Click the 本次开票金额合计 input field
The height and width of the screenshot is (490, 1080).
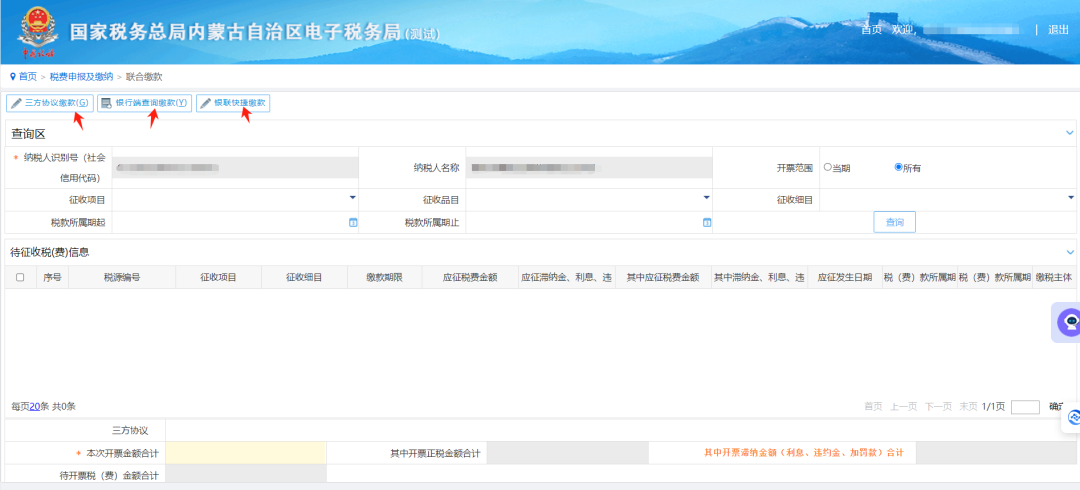pos(246,453)
